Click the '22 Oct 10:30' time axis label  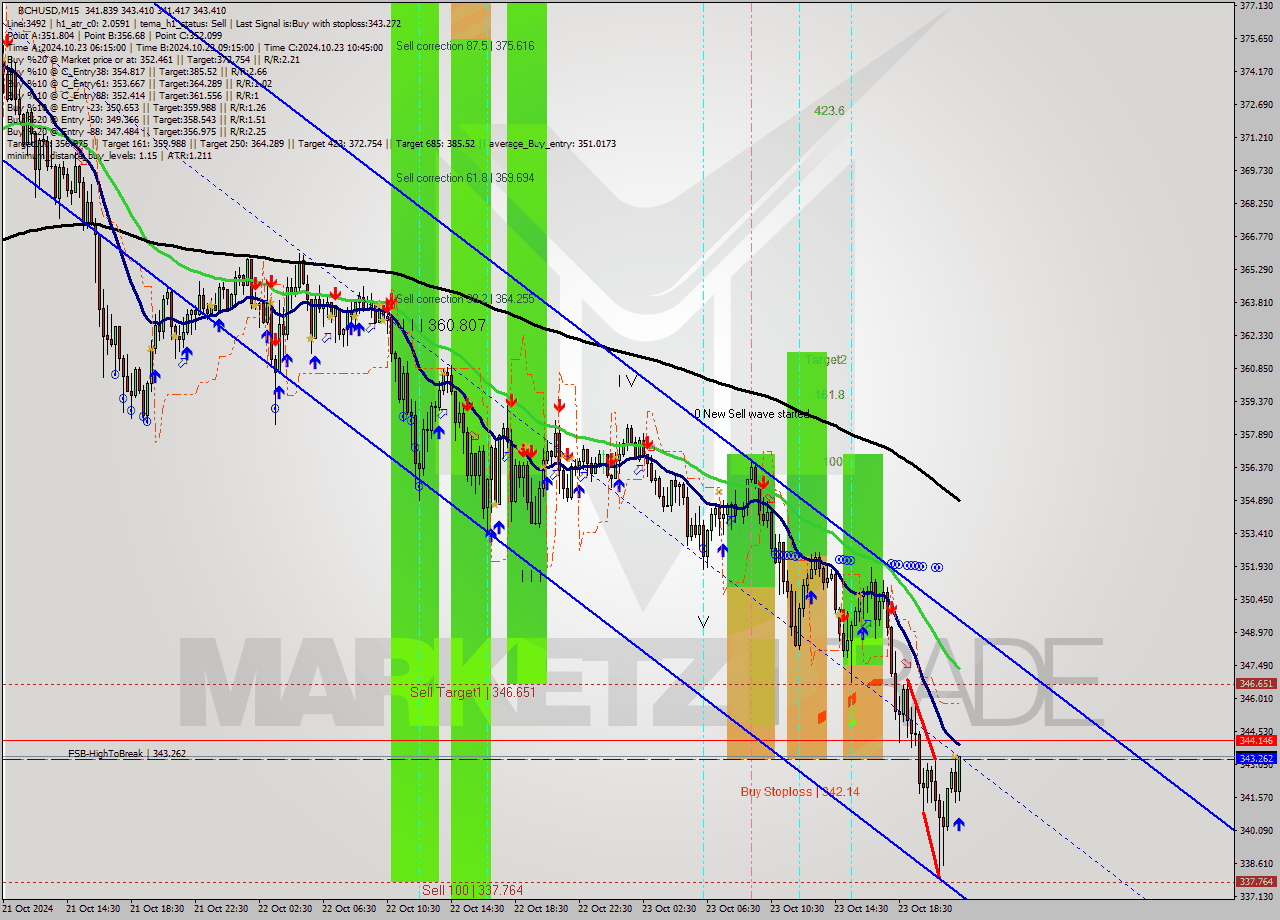pos(413,909)
